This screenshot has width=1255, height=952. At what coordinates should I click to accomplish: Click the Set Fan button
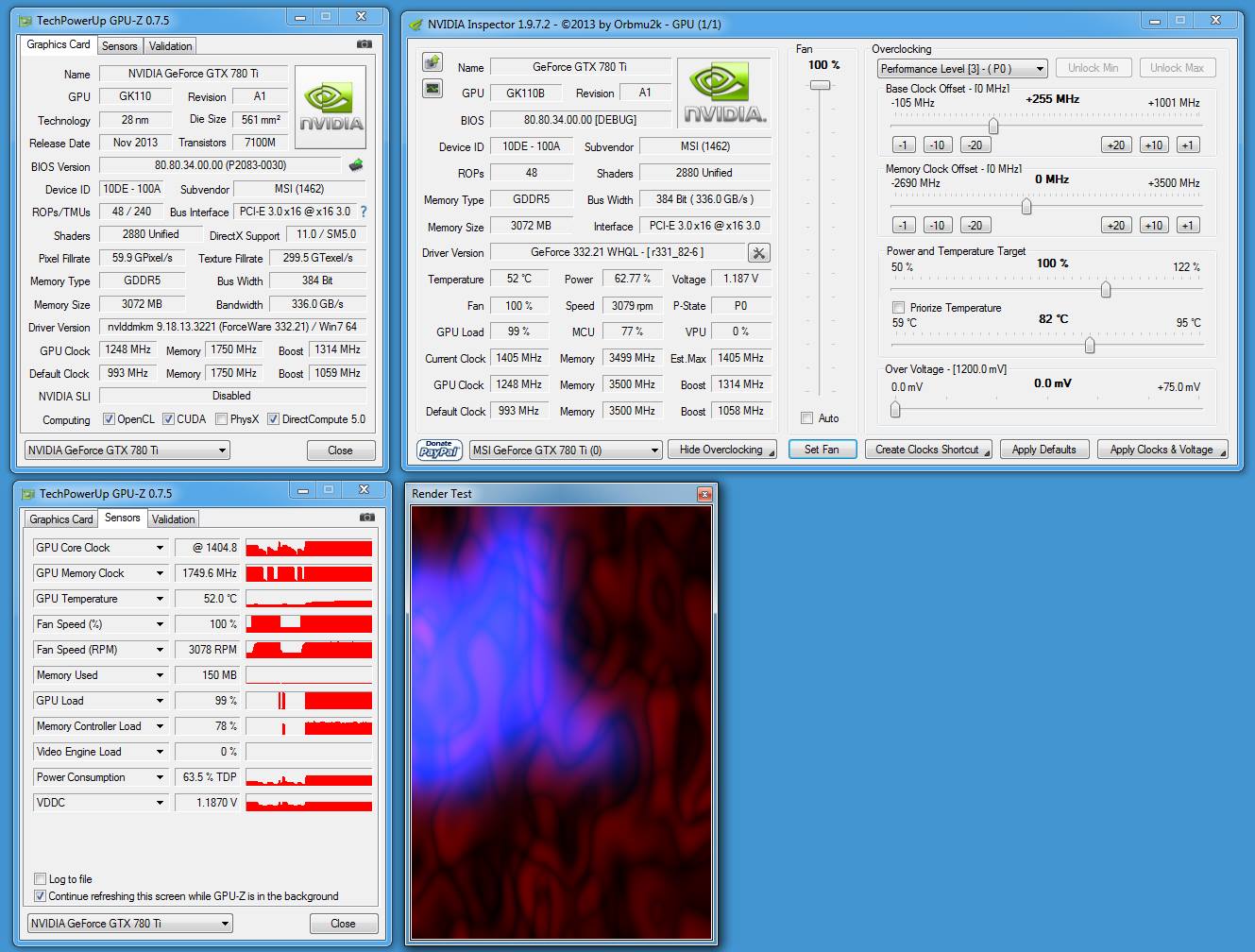[822, 450]
